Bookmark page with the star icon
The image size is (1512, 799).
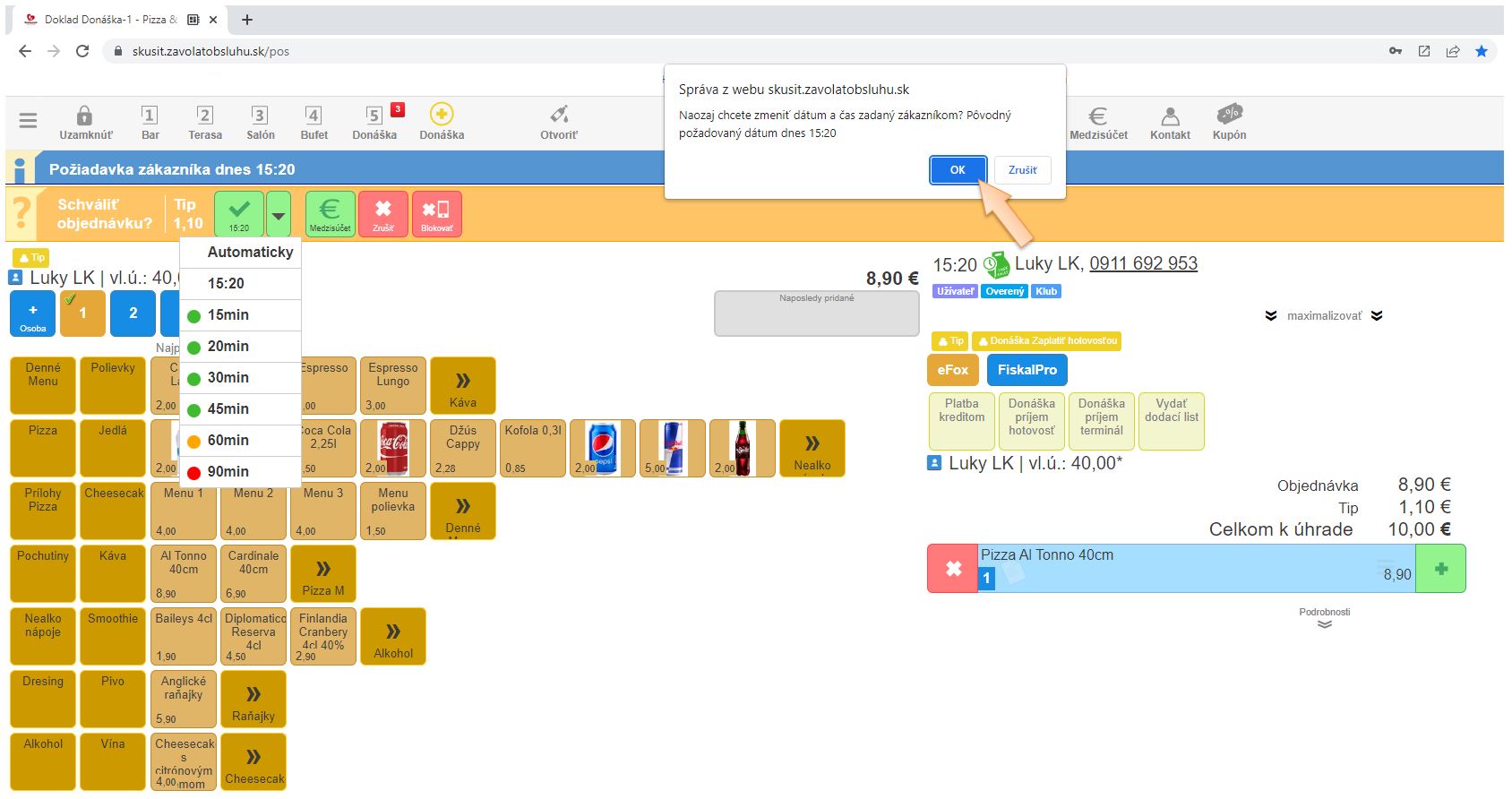(x=1482, y=51)
